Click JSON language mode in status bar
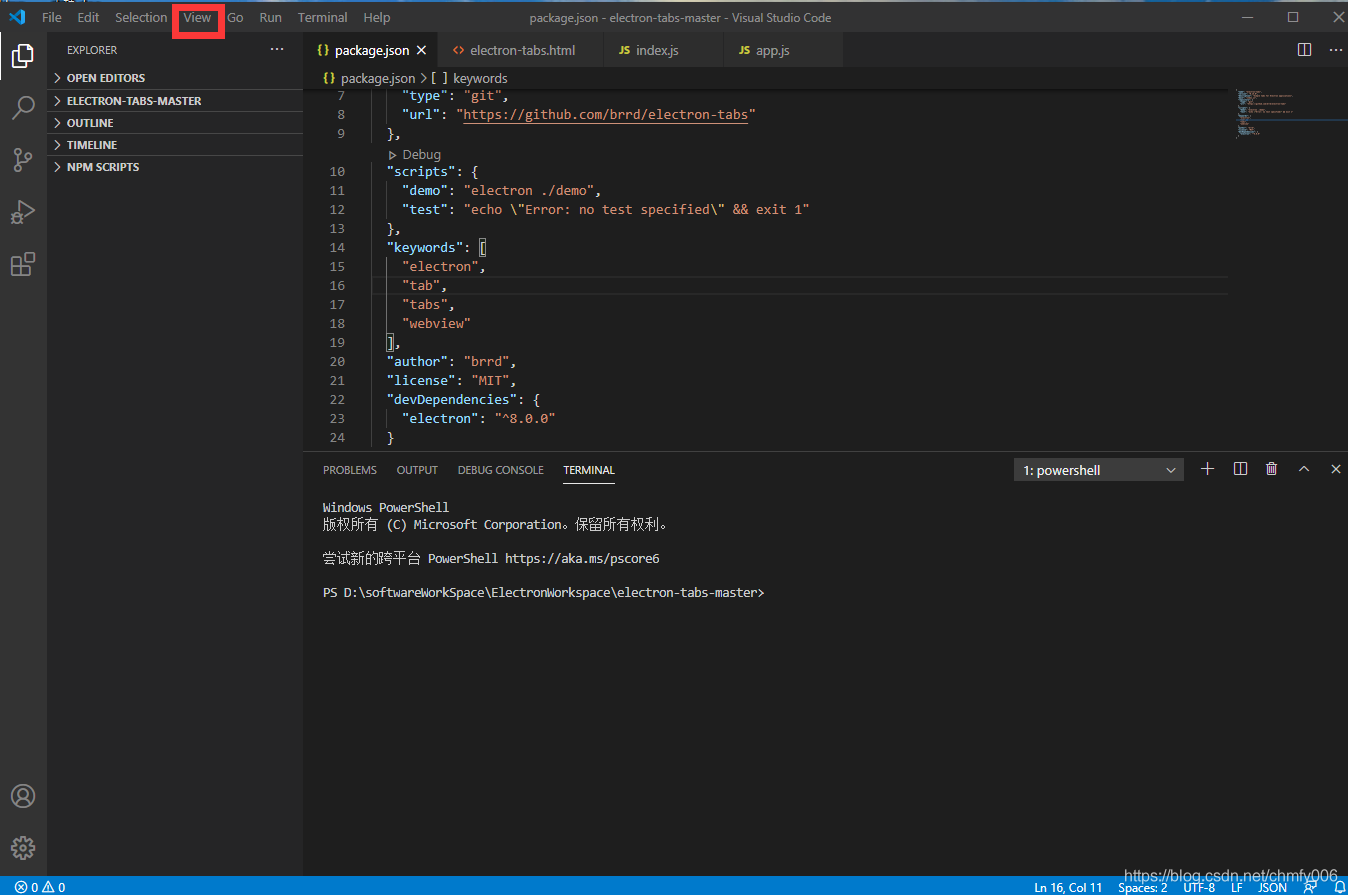This screenshot has width=1348, height=895. coord(1272,887)
